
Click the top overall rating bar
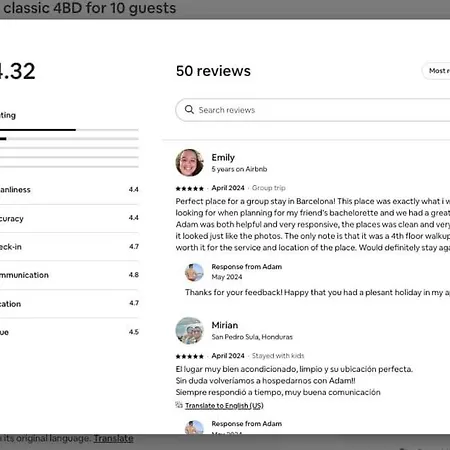click(69, 130)
